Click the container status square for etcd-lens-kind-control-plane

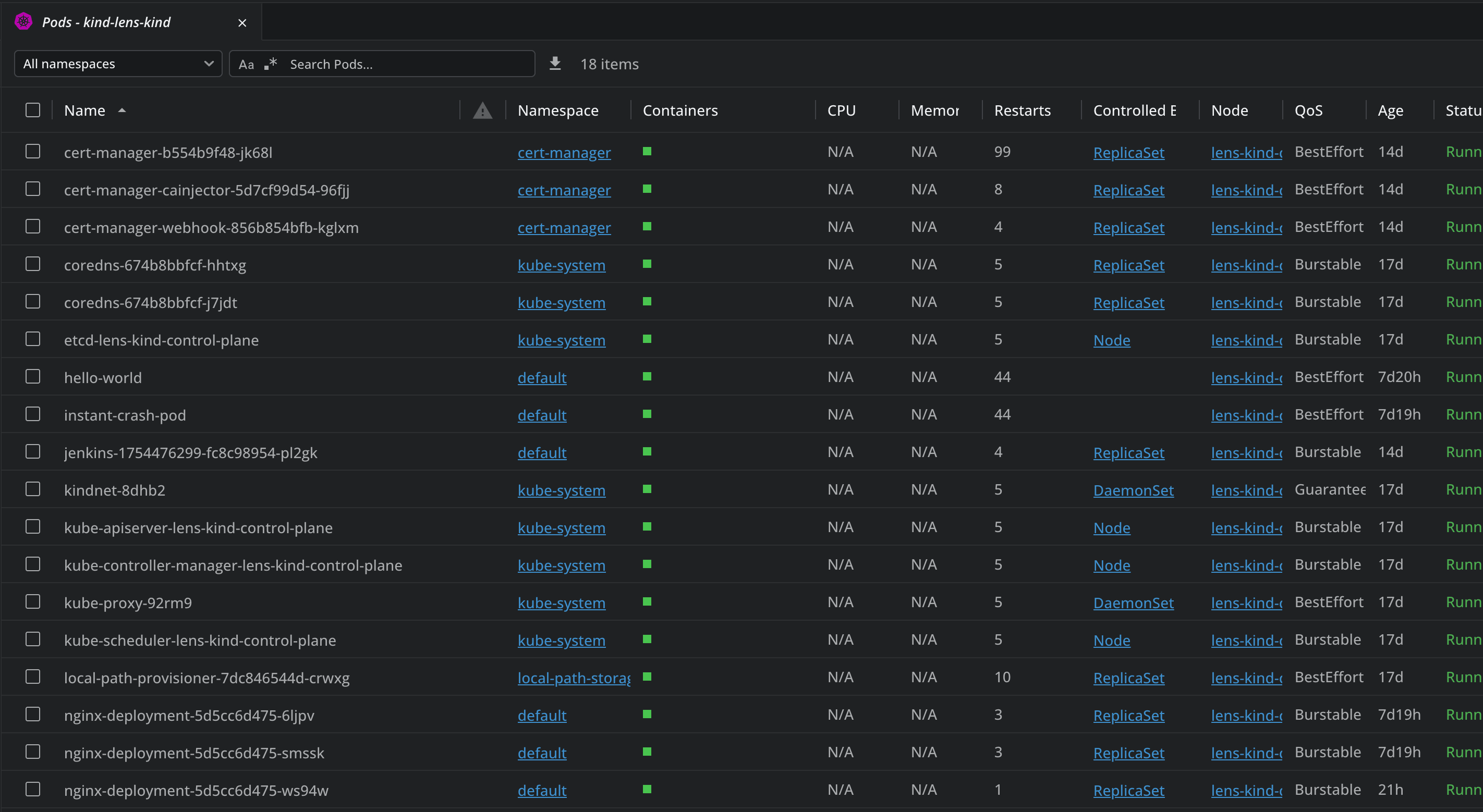(648, 339)
